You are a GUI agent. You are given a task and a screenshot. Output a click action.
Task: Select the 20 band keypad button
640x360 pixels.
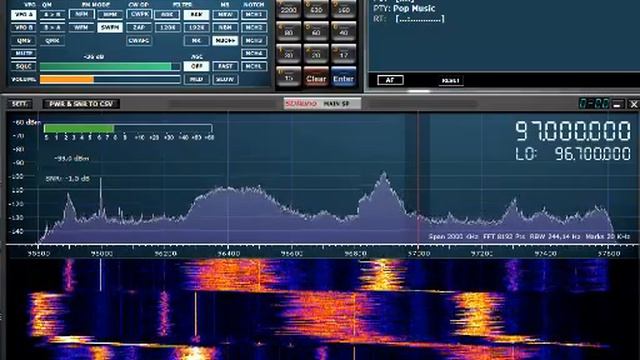[316, 54]
